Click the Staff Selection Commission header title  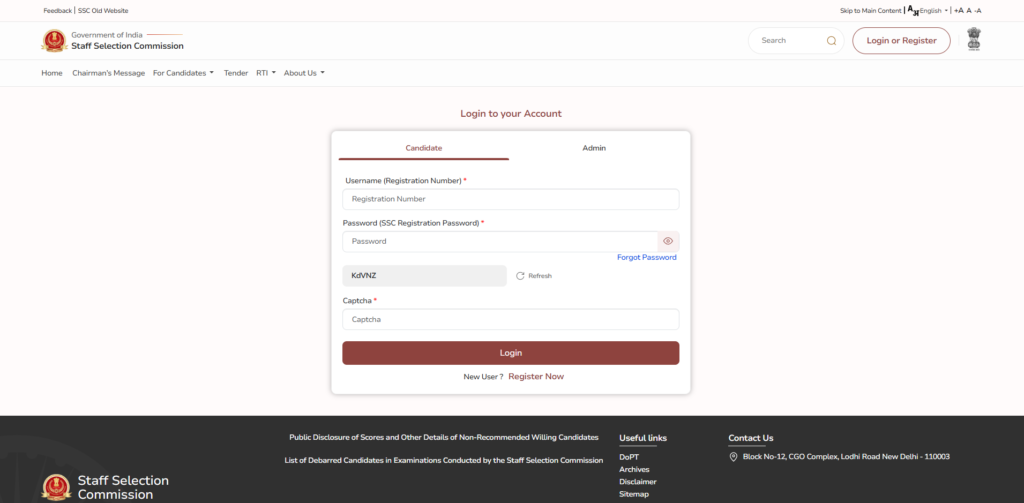coord(127,46)
